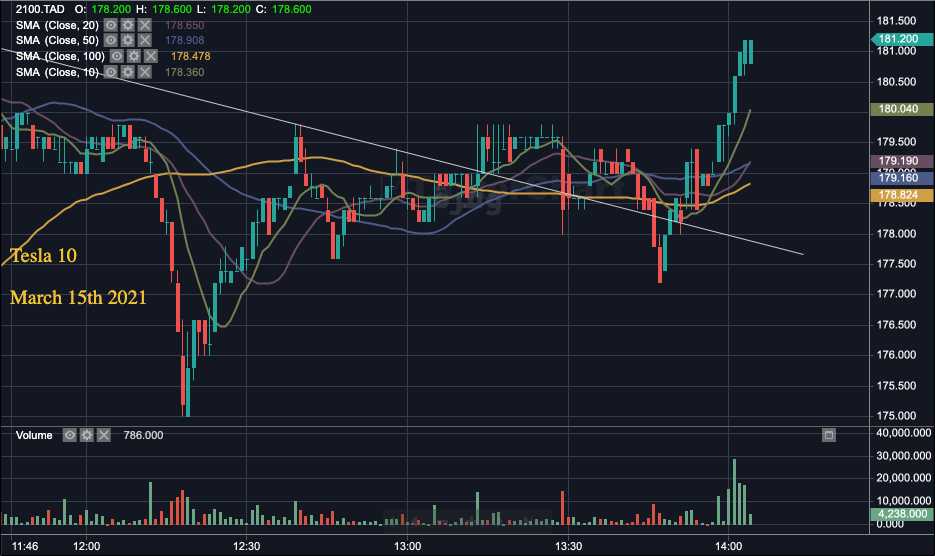Toggle visibility of SMA (Close, 50)
Viewport: 935px width, 556px height.
point(111,40)
